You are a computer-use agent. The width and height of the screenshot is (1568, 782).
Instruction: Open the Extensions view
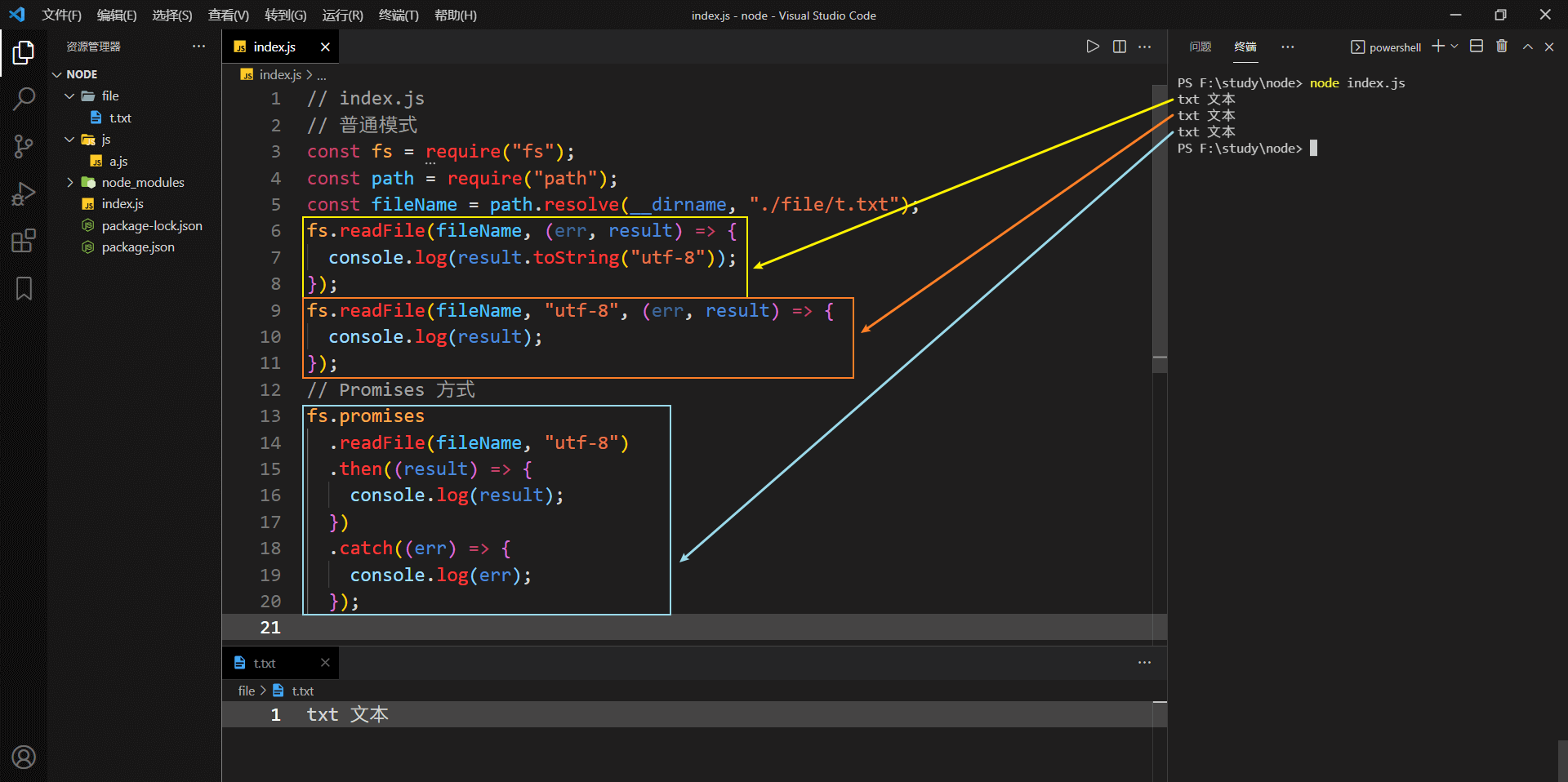(24, 241)
